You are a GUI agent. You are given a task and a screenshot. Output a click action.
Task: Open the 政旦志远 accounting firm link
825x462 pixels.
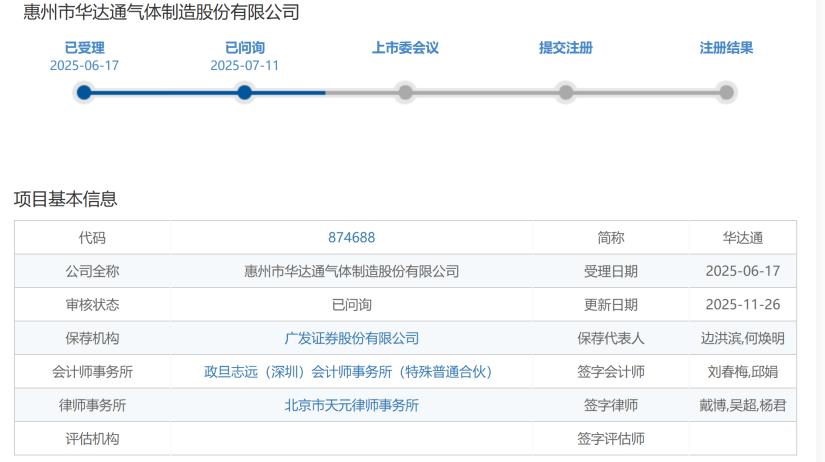coord(349,372)
